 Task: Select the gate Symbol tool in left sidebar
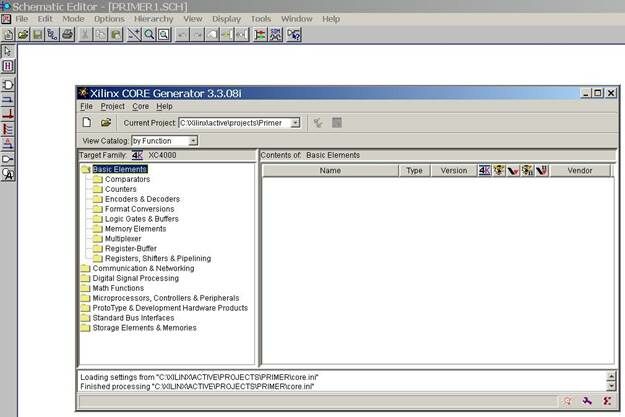point(8,85)
